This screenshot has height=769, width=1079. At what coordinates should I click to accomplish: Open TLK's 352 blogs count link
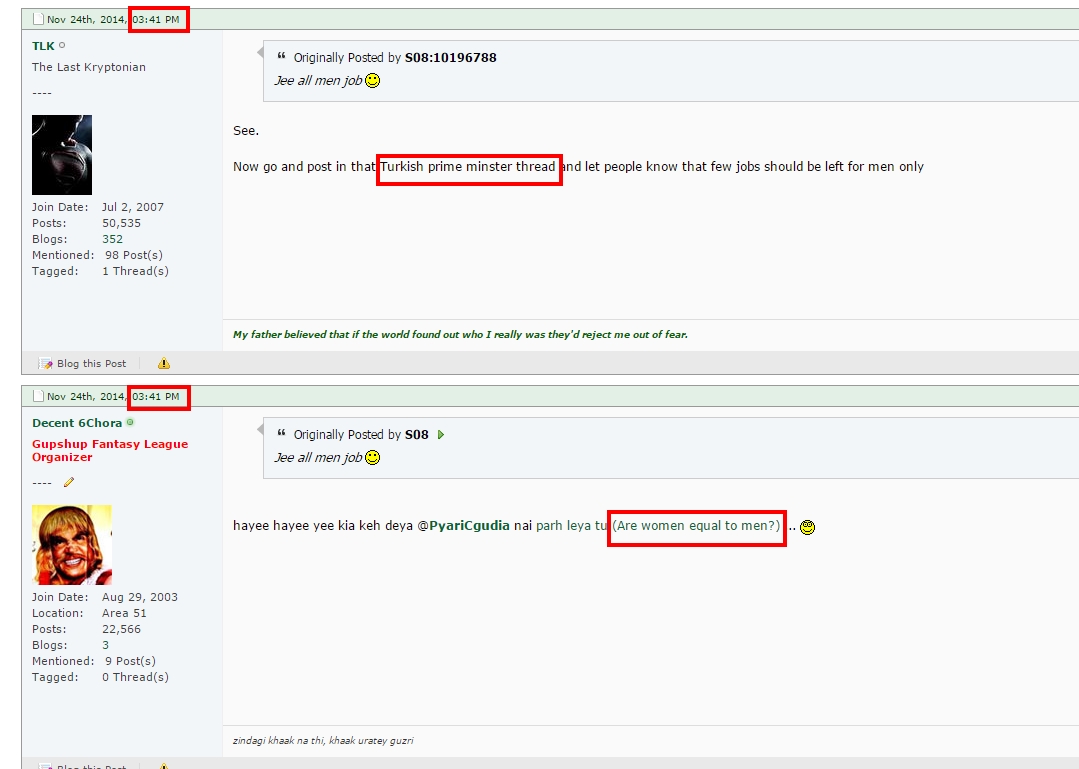click(112, 239)
